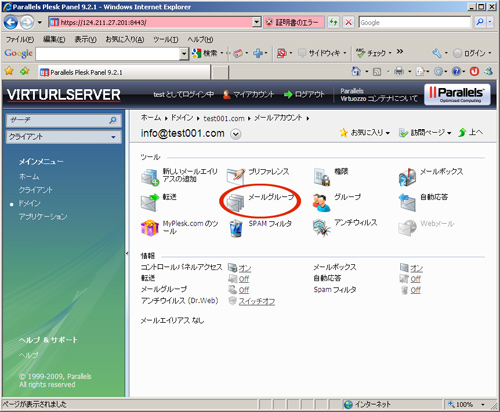Viewport: 500px width, 412px height.
Task: Click the Google toolbar 検索 button
Action: coord(205,53)
